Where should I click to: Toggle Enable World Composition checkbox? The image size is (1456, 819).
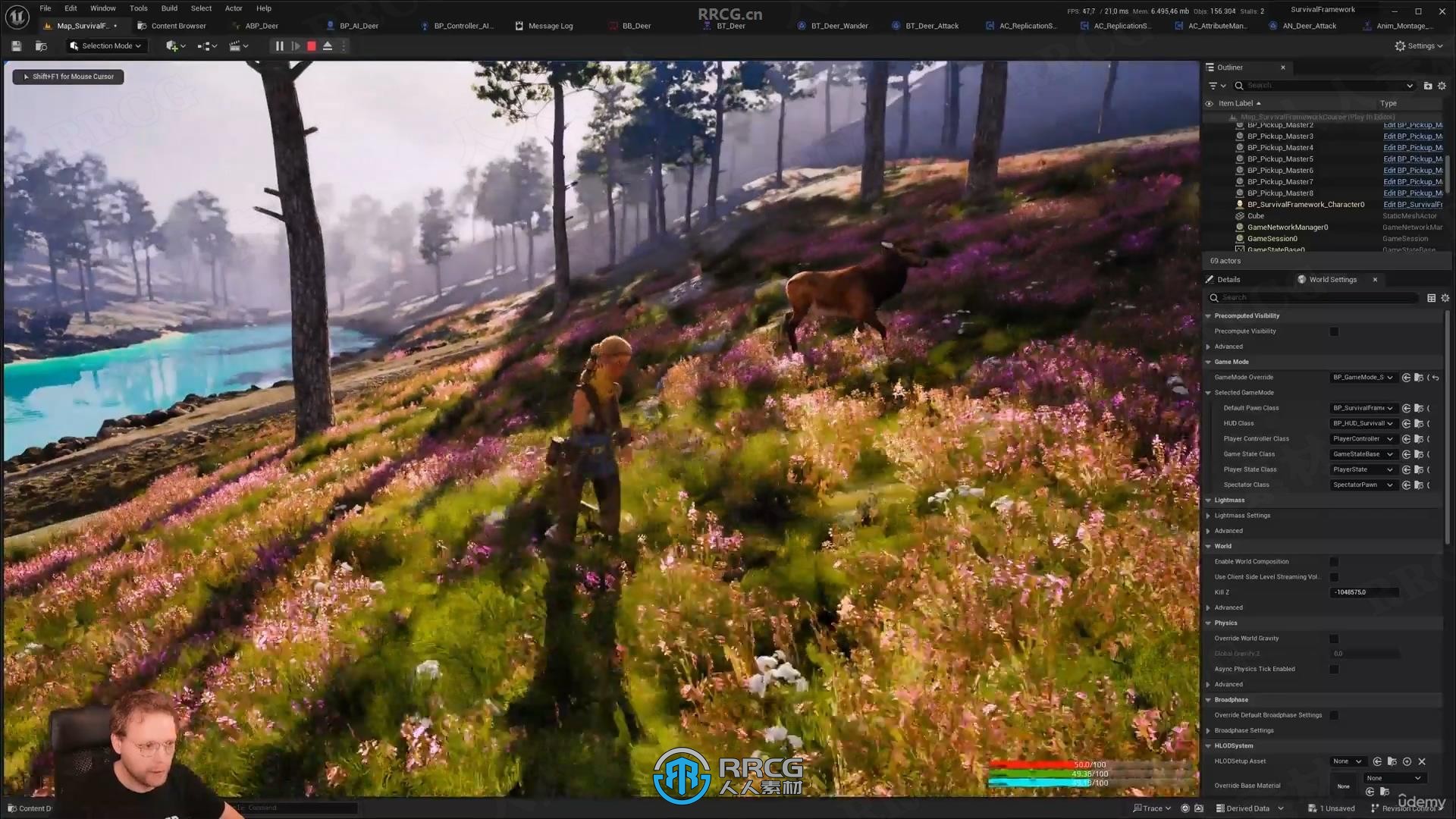tap(1334, 562)
